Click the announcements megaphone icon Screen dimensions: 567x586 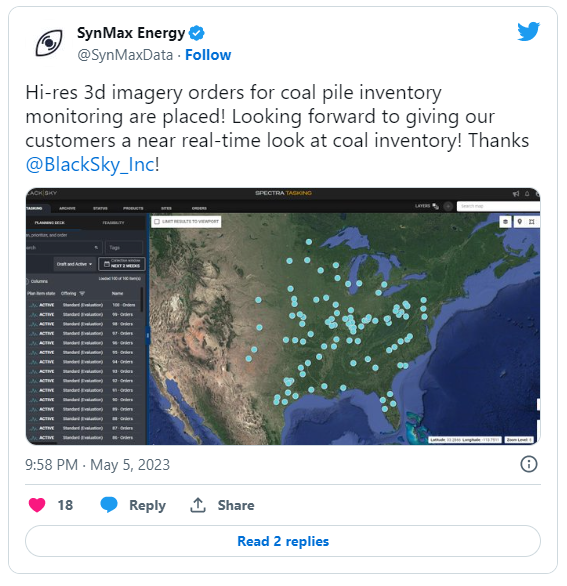(516, 193)
